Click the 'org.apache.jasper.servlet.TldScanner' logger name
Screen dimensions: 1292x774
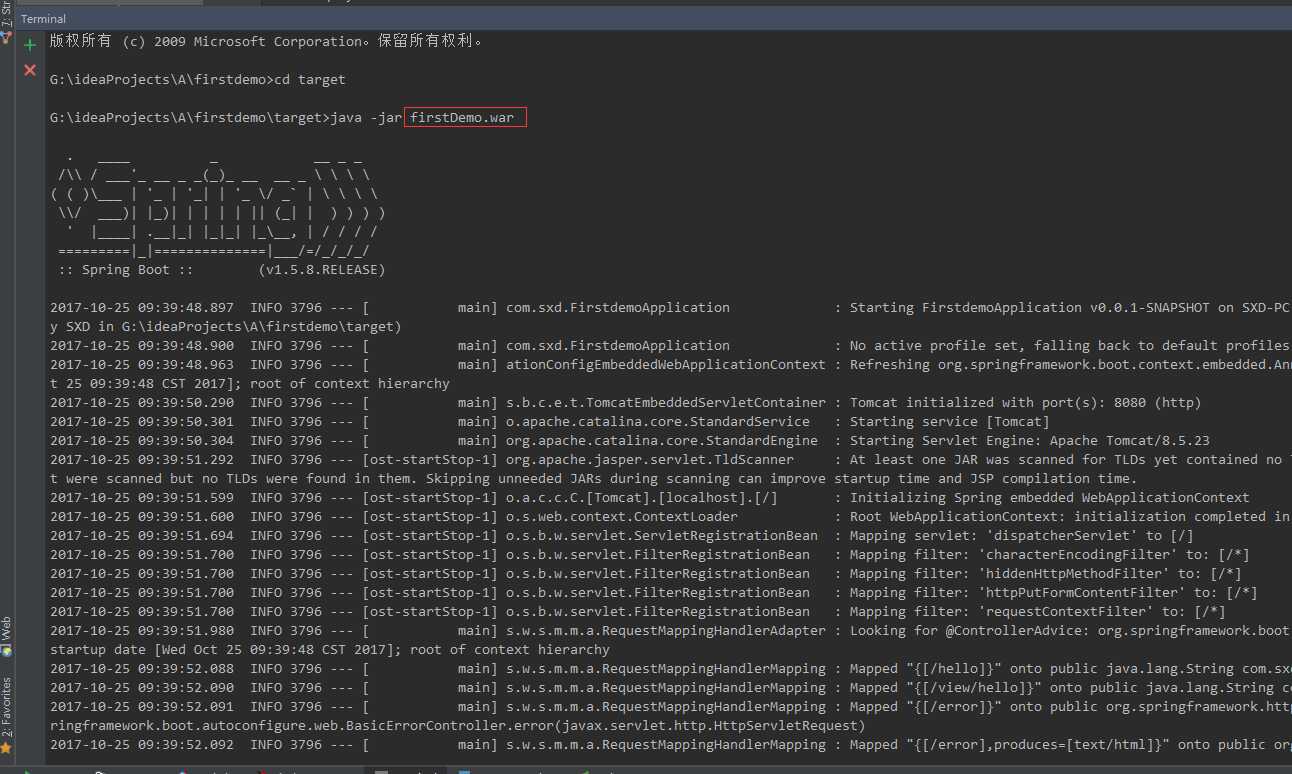click(x=650, y=460)
